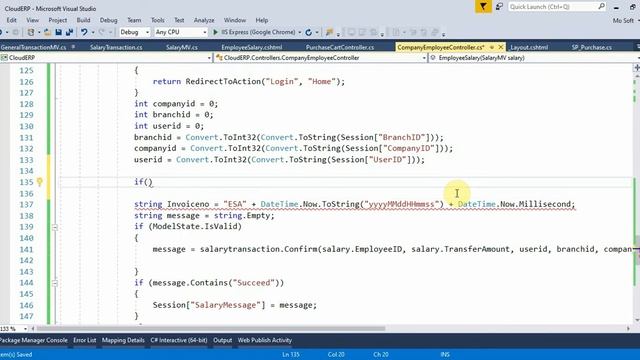The image size is (640, 360).
Task: Switch to SalaryTransaction.cs tab
Action: 116,47
